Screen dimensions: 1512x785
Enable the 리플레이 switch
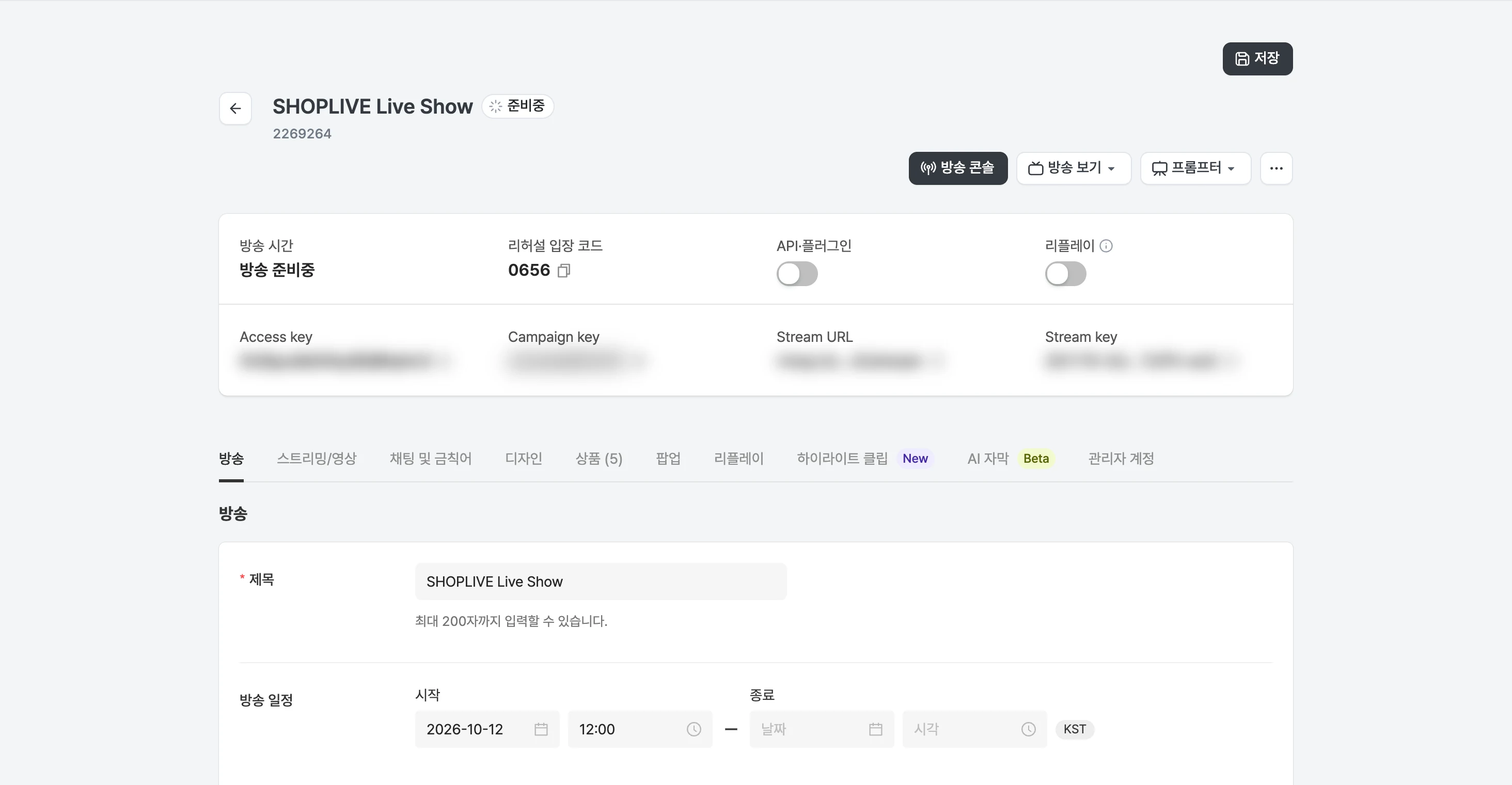point(1065,274)
